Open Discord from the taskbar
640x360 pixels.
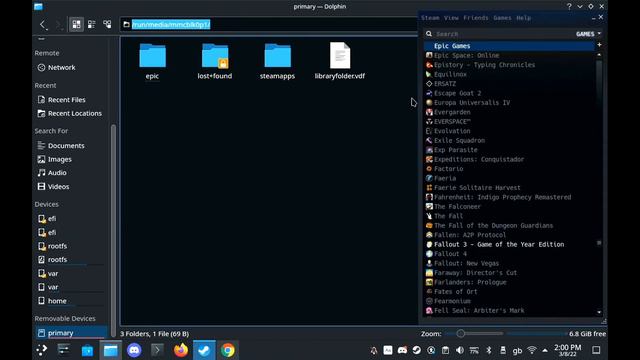[x=134, y=350]
